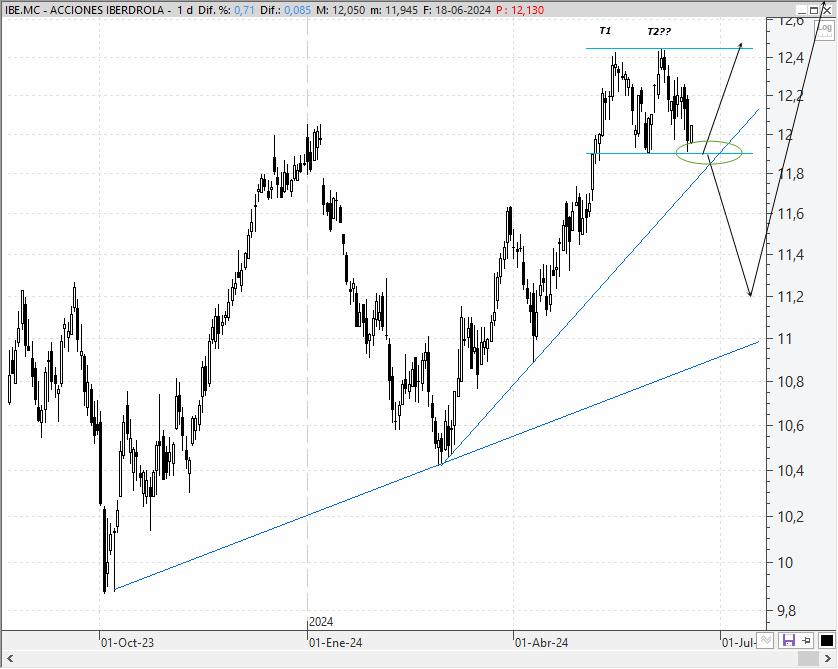The width and height of the screenshot is (838, 669).
Task: Select the 'T1' chart annotation
Action: click(x=605, y=30)
